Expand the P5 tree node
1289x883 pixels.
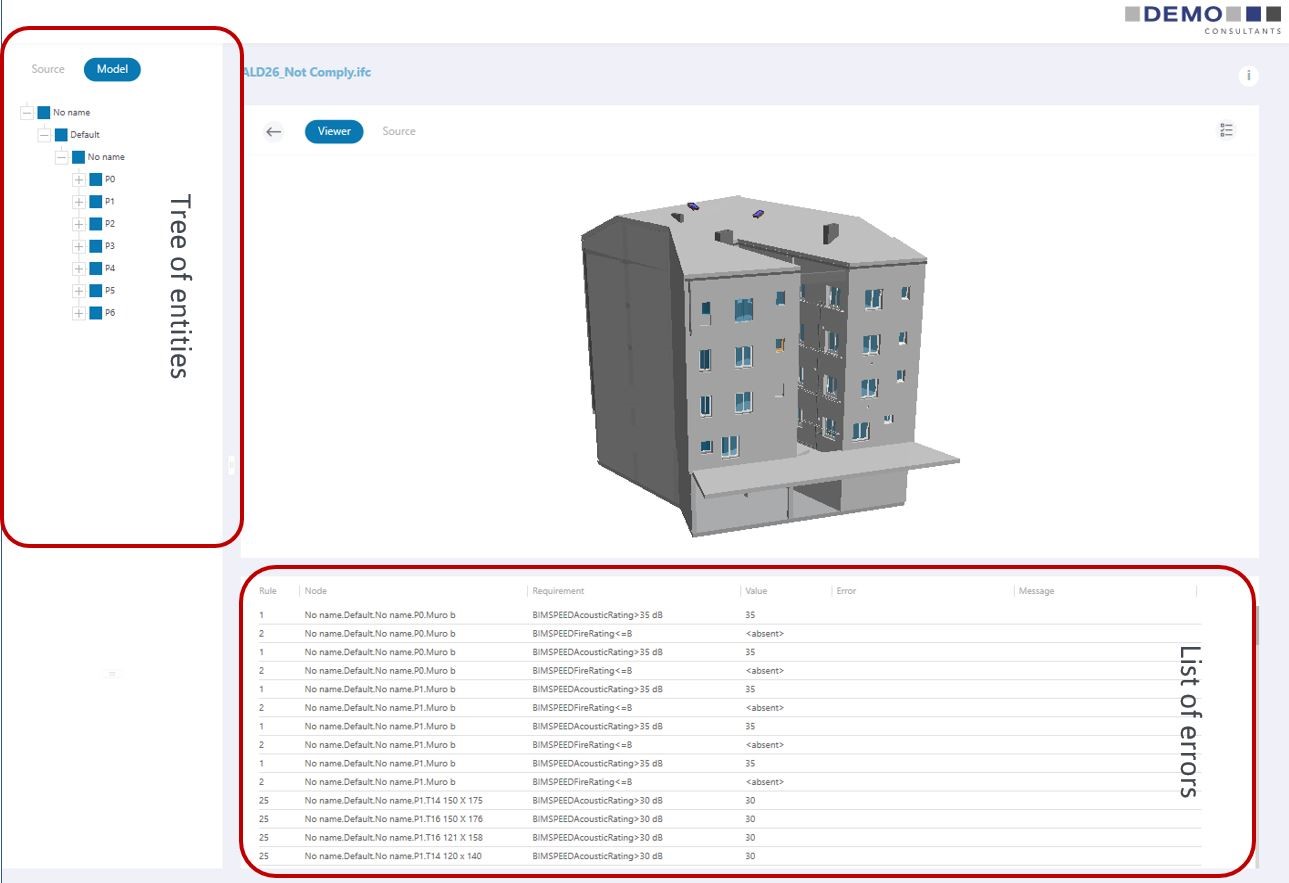click(79, 291)
